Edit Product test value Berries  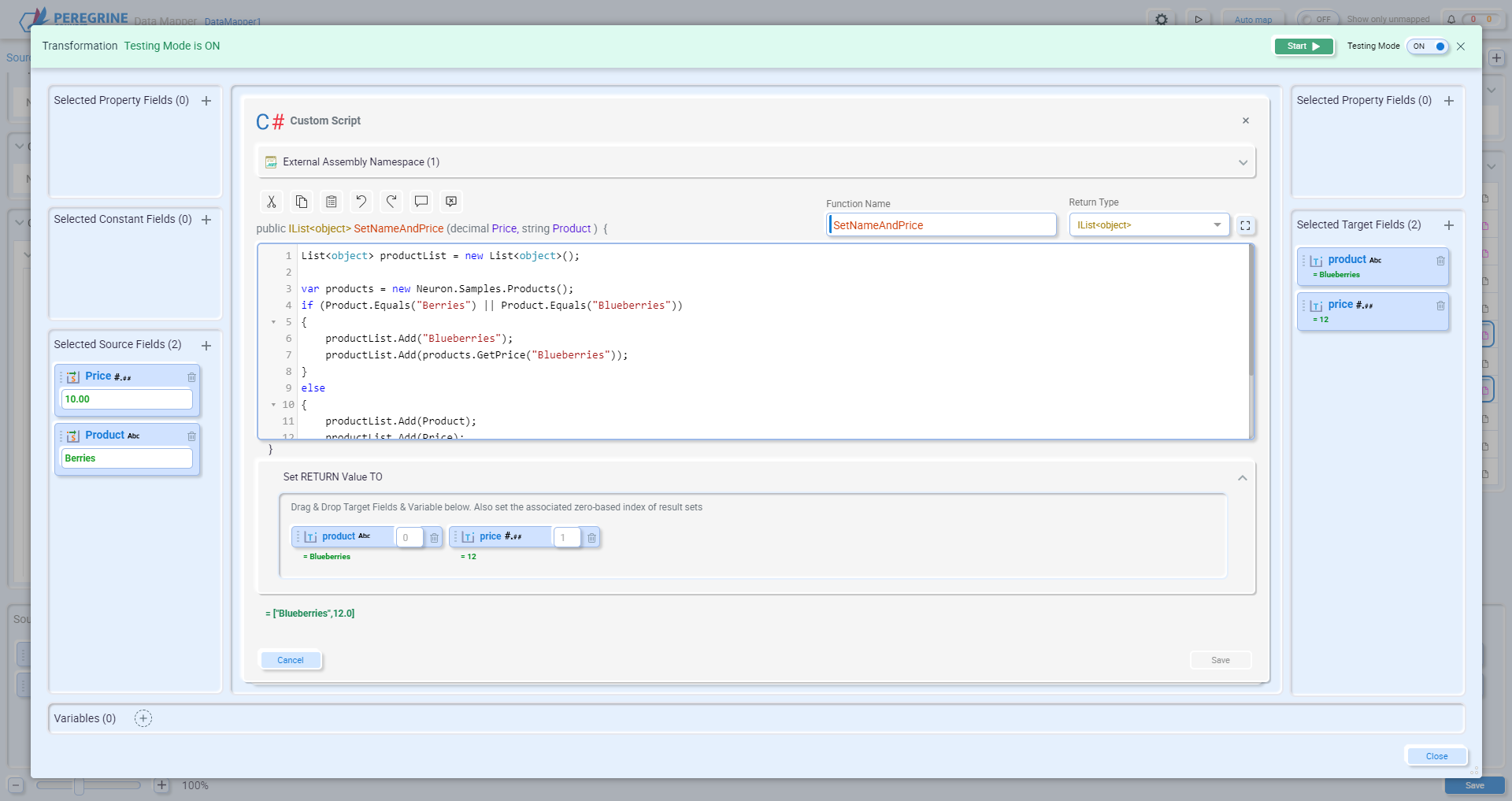coord(127,458)
